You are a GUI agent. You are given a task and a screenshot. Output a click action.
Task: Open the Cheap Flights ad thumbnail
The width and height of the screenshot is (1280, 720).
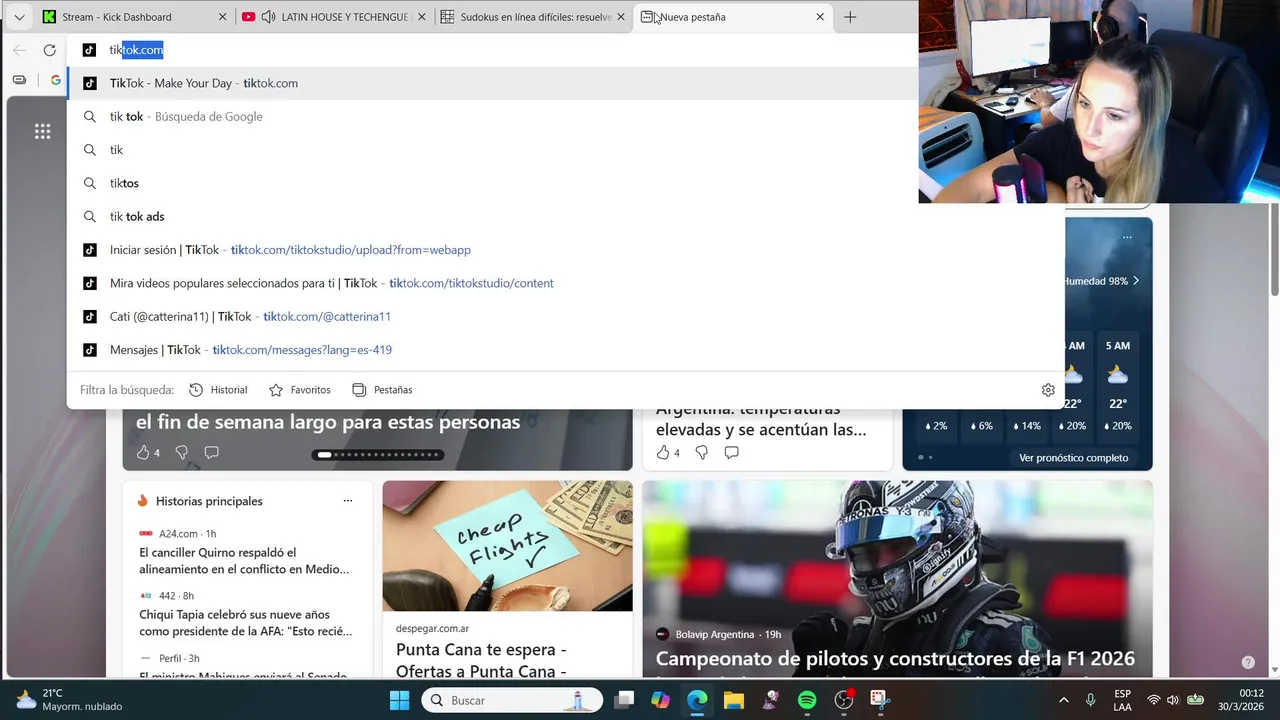[x=507, y=546]
